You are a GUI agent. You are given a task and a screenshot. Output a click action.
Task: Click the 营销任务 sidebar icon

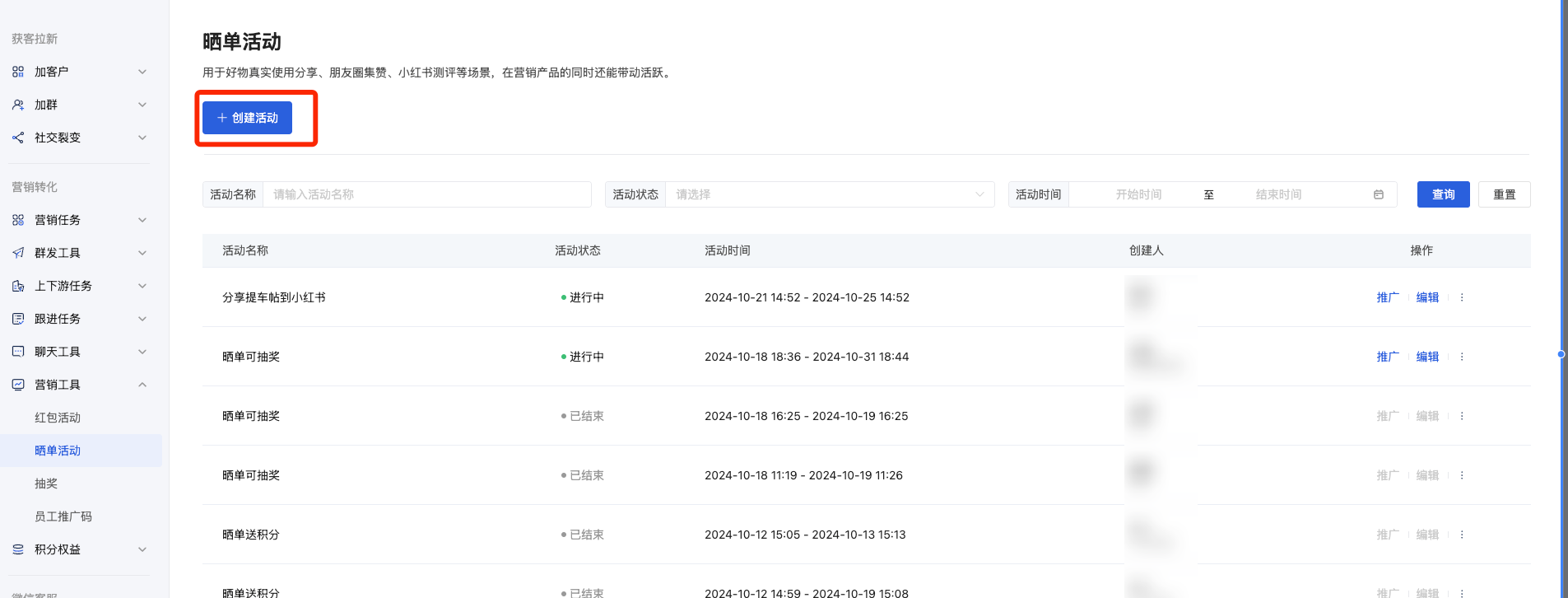point(18,220)
